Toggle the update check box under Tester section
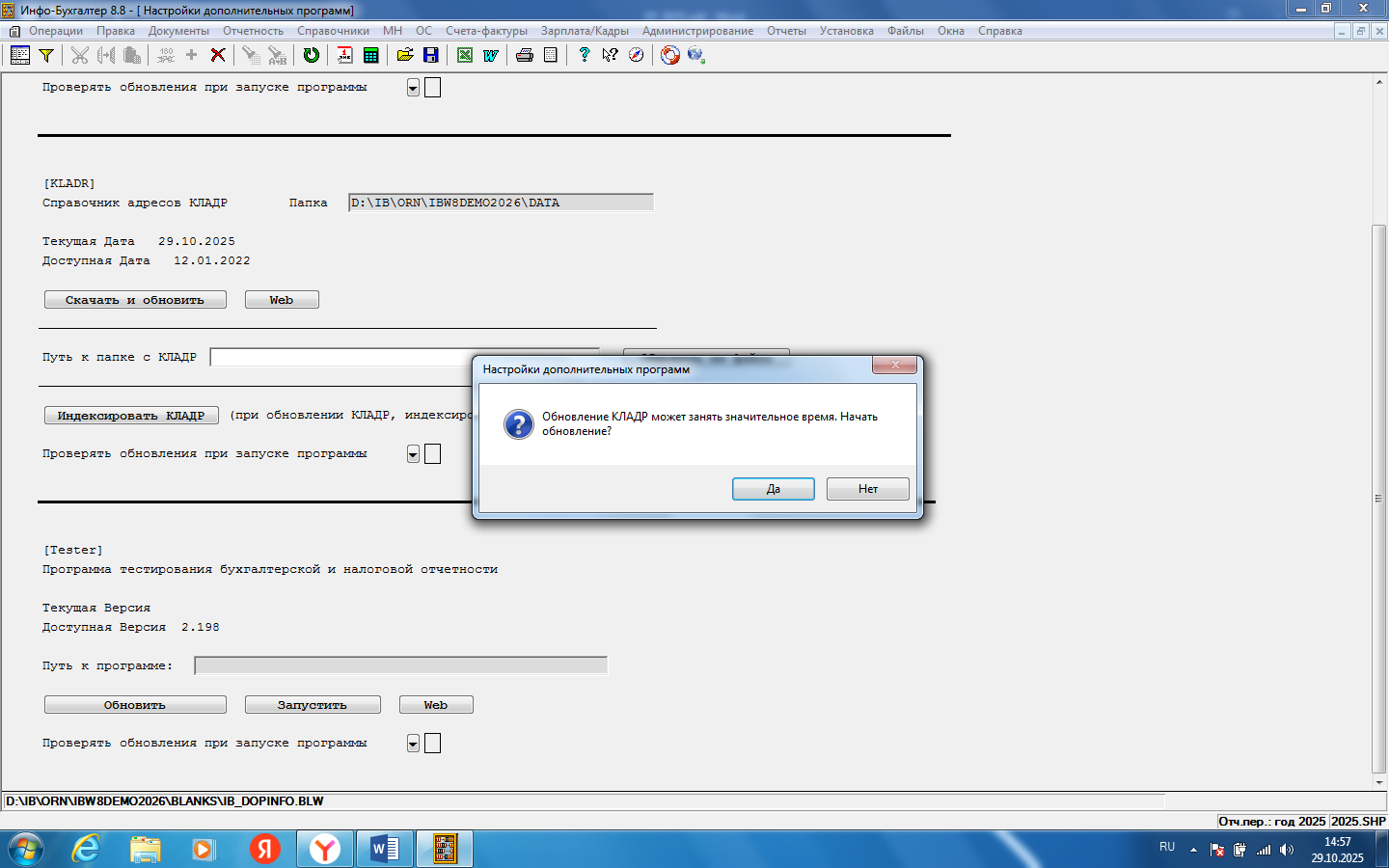Image resolution: width=1389 pixels, height=868 pixels. 433,743
